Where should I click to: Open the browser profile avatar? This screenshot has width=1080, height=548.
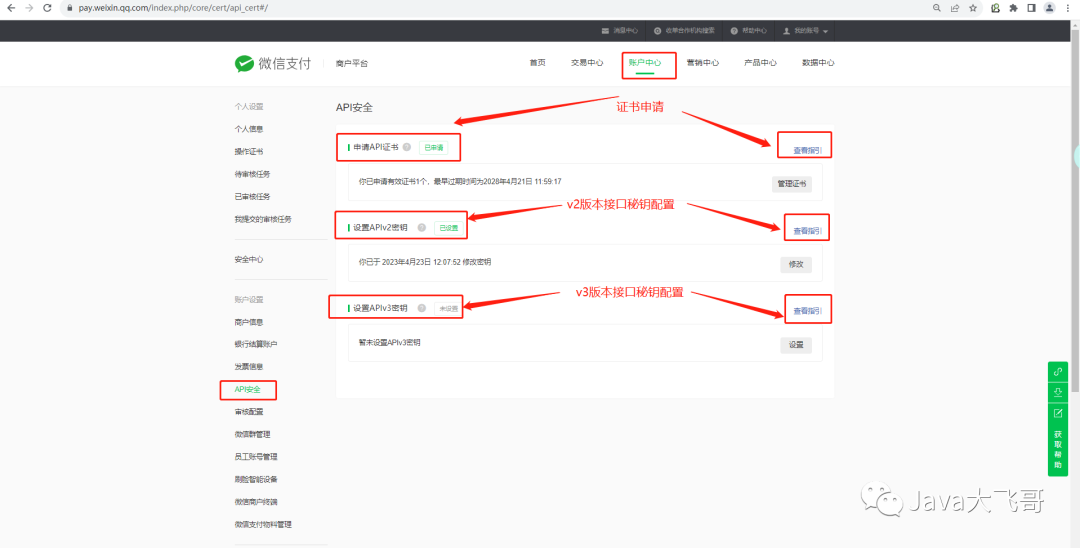point(1049,8)
